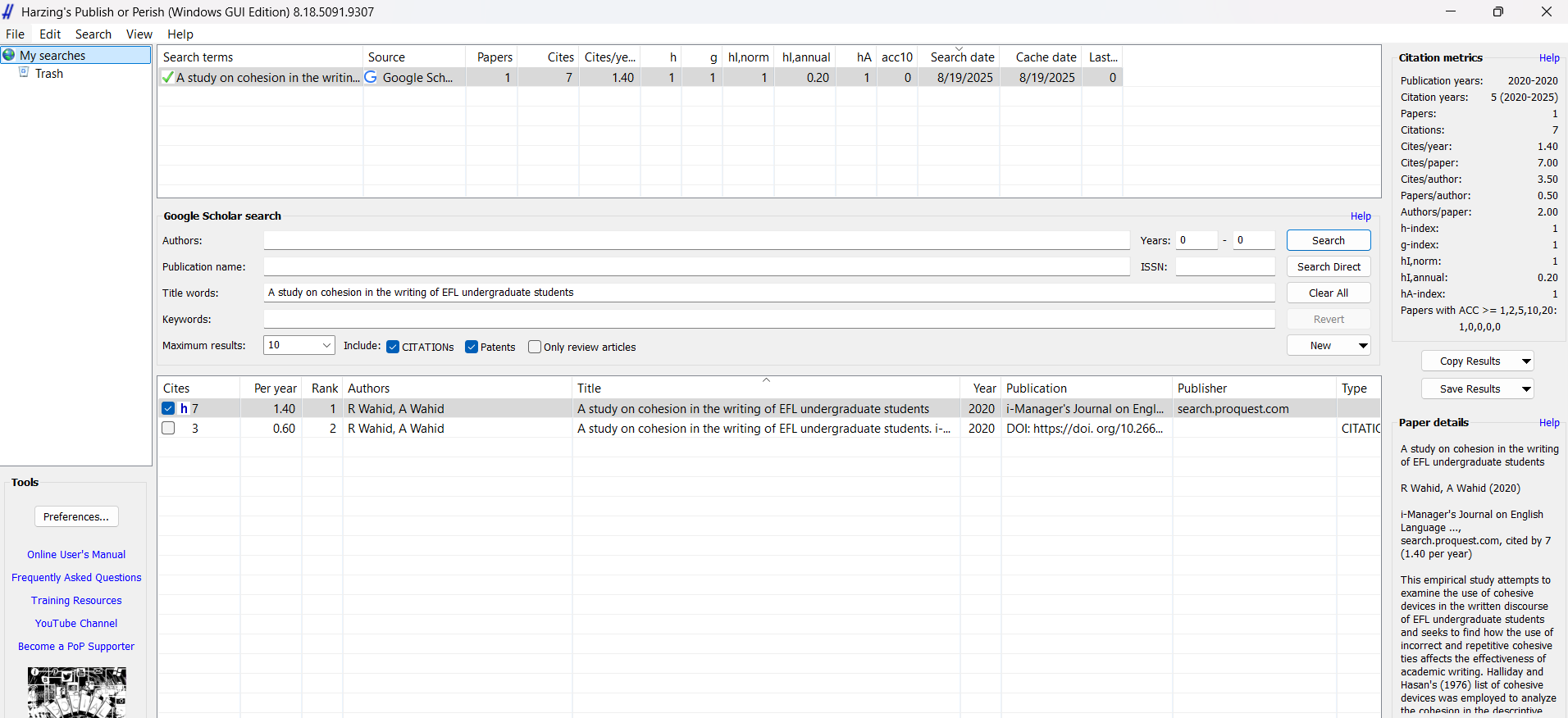
Task: Open the Preferences dialog button
Action: click(76, 516)
